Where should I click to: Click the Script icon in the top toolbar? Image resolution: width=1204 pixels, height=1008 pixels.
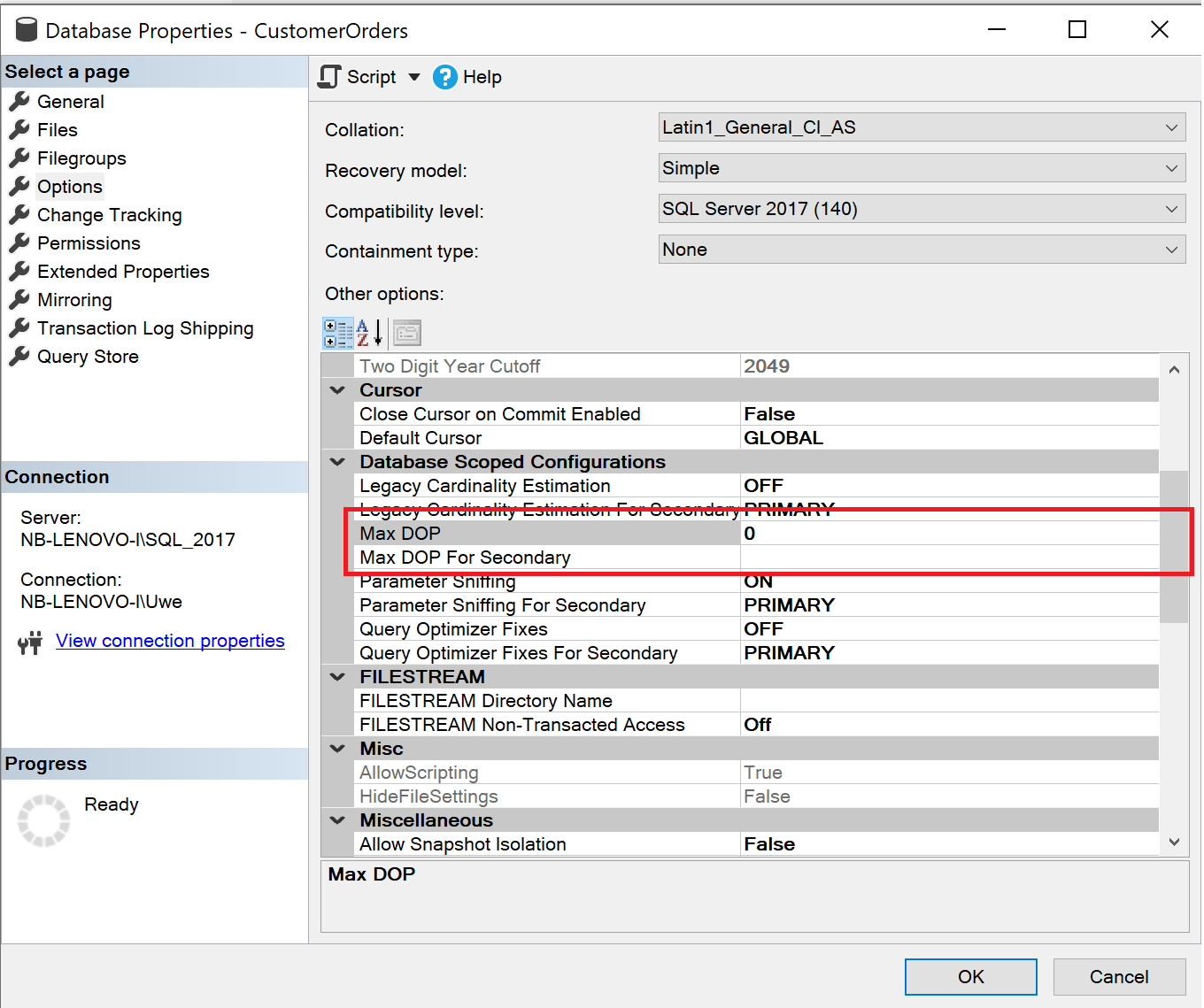tap(328, 77)
